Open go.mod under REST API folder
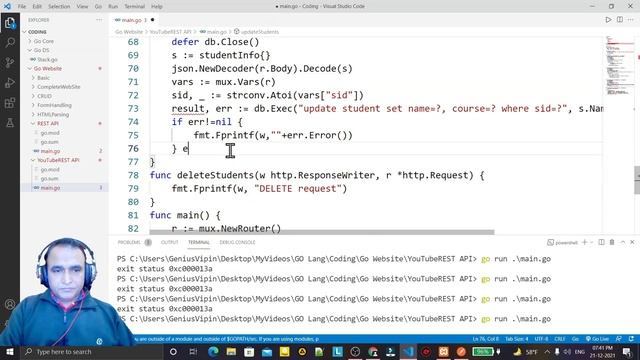Screen dimensions: 640x360 pyautogui.click(x=50, y=133)
